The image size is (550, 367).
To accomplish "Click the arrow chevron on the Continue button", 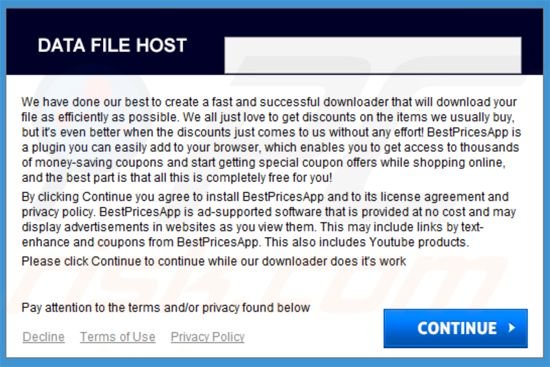I will click(x=512, y=328).
